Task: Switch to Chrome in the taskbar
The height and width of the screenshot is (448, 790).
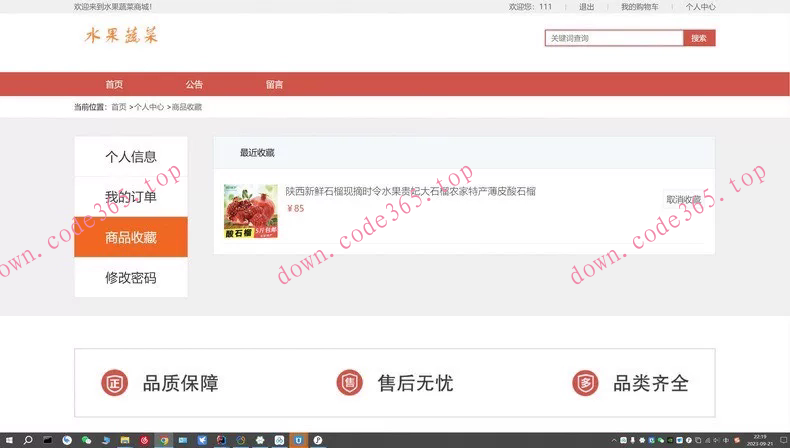Action: 164,440
